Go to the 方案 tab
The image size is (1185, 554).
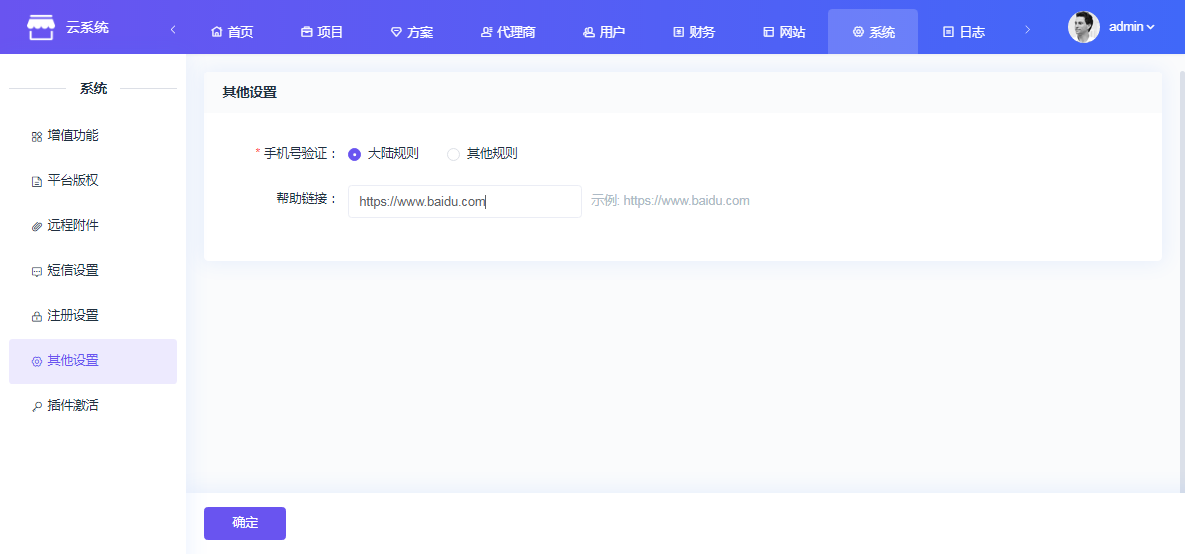tap(412, 32)
